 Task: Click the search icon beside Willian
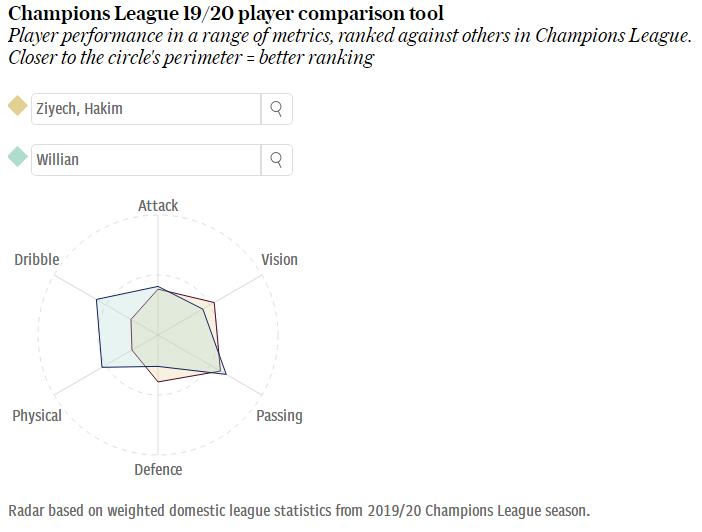coord(277,160)
